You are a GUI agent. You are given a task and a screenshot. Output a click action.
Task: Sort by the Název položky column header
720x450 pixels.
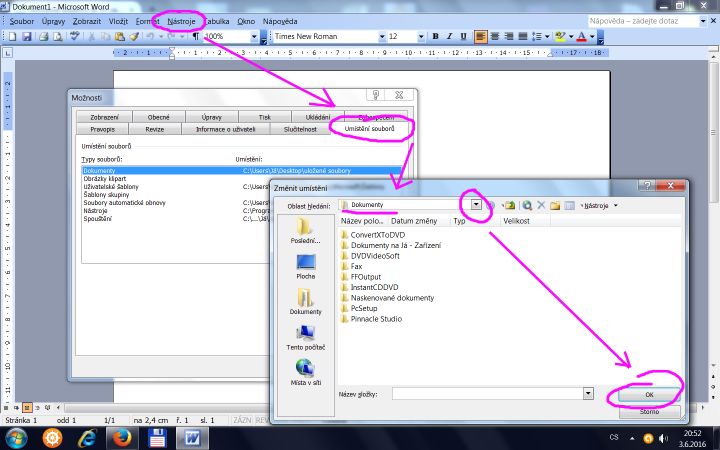tap(362, 221)
